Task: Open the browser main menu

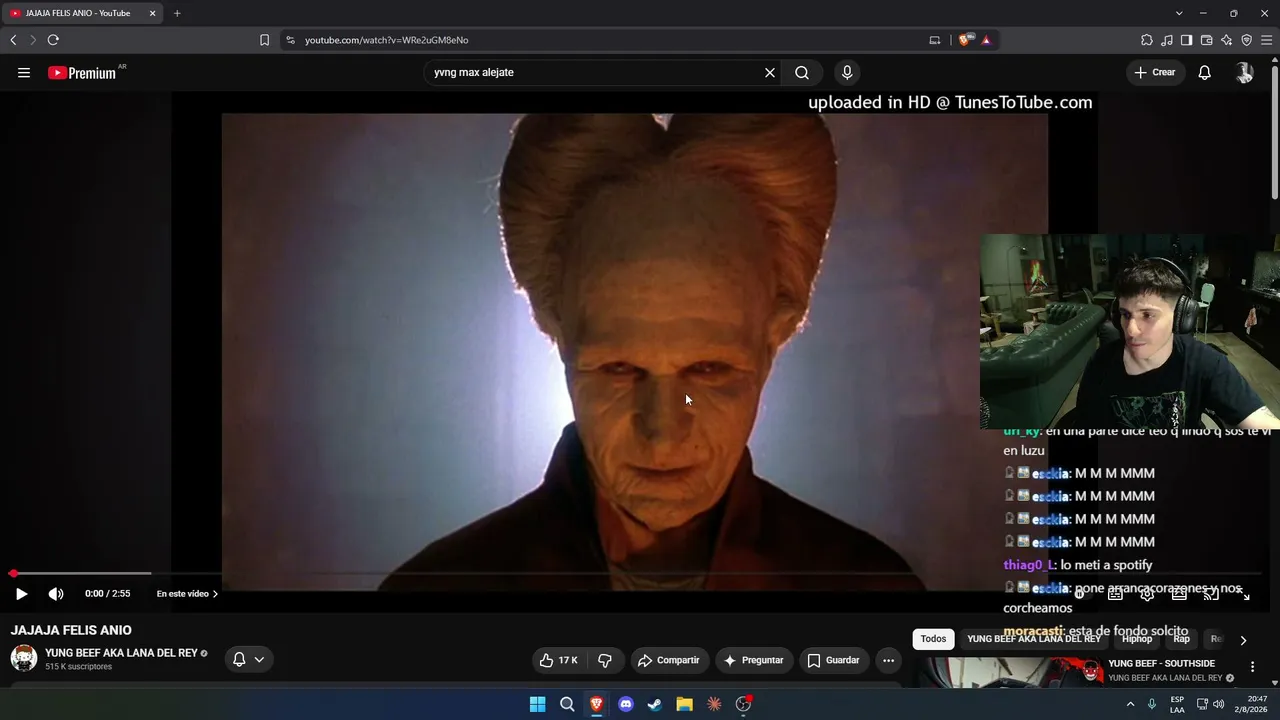Action: coord(1267,40)
